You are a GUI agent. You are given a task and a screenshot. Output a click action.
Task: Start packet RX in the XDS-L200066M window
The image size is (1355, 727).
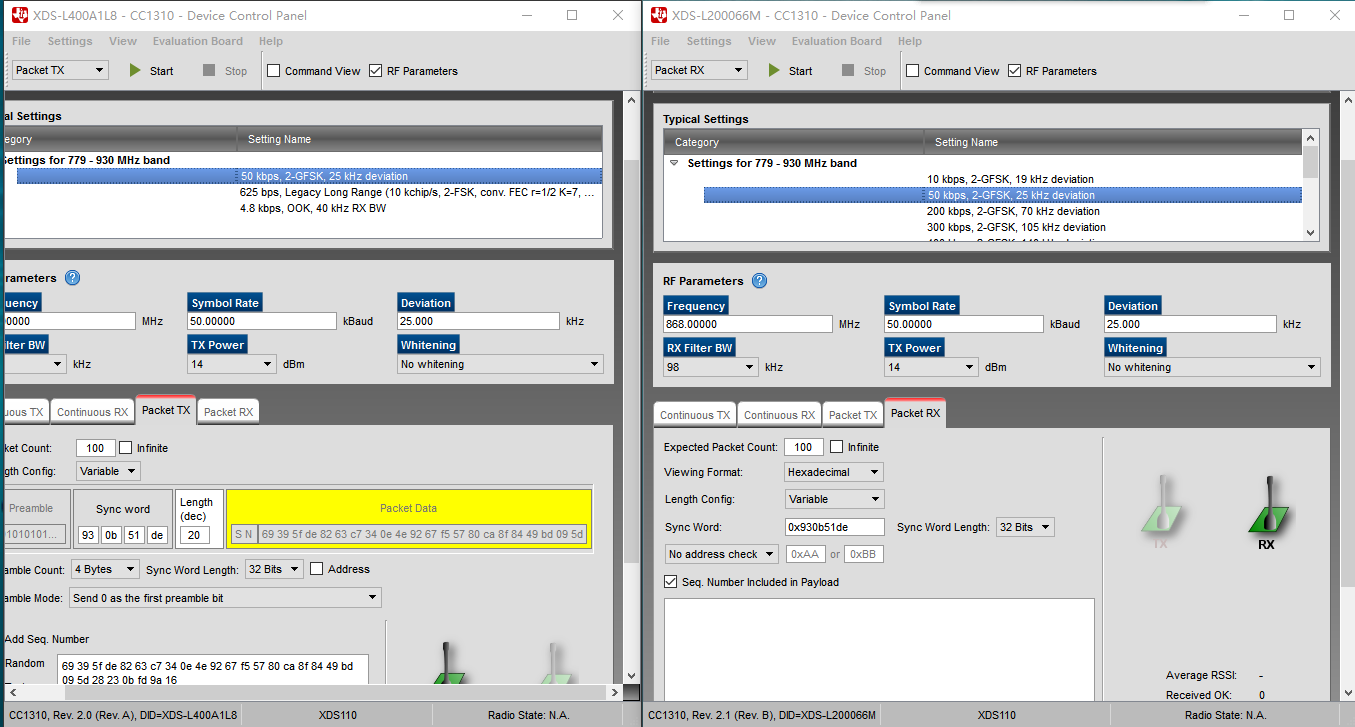click(790, 71)
